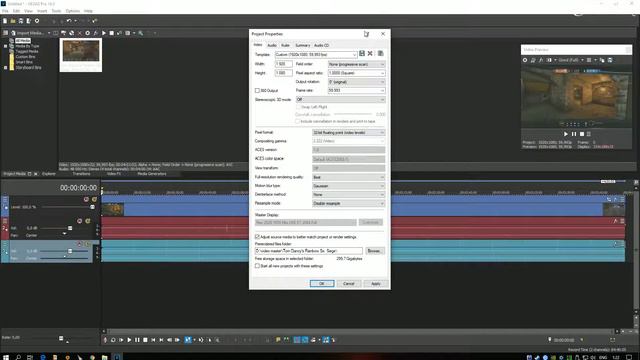Click the Video Preview pause button
This screenshot has width=640, height=360.
(x=574, y=134)
